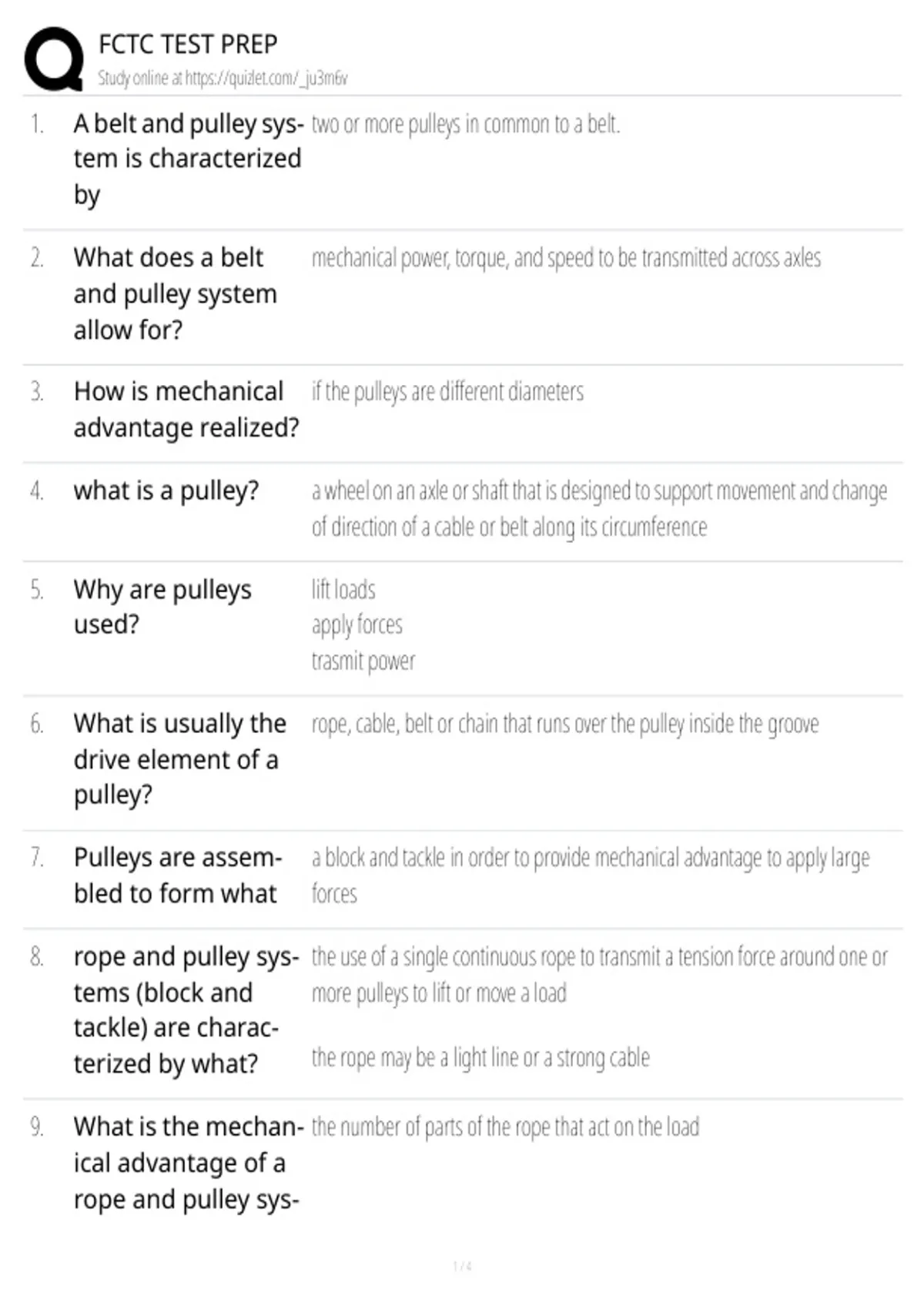
Task: Click answer 'if the pulleys are different diameters'
Action: pos(447,392)
